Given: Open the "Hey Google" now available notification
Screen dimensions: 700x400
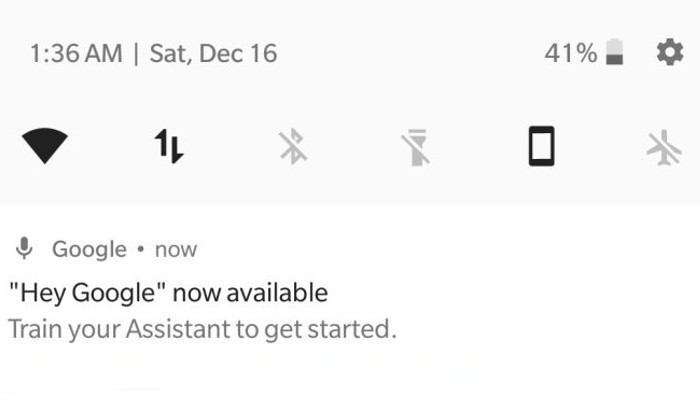Looking at the screenshot, I should pos(168,293).
